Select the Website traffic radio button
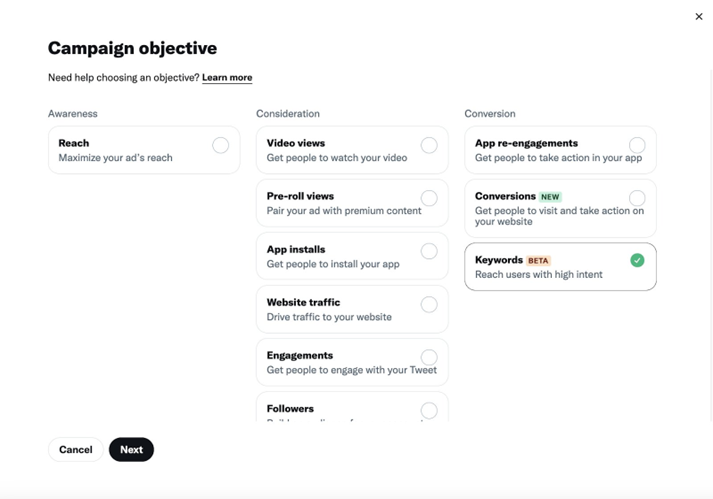 [429, 304]
